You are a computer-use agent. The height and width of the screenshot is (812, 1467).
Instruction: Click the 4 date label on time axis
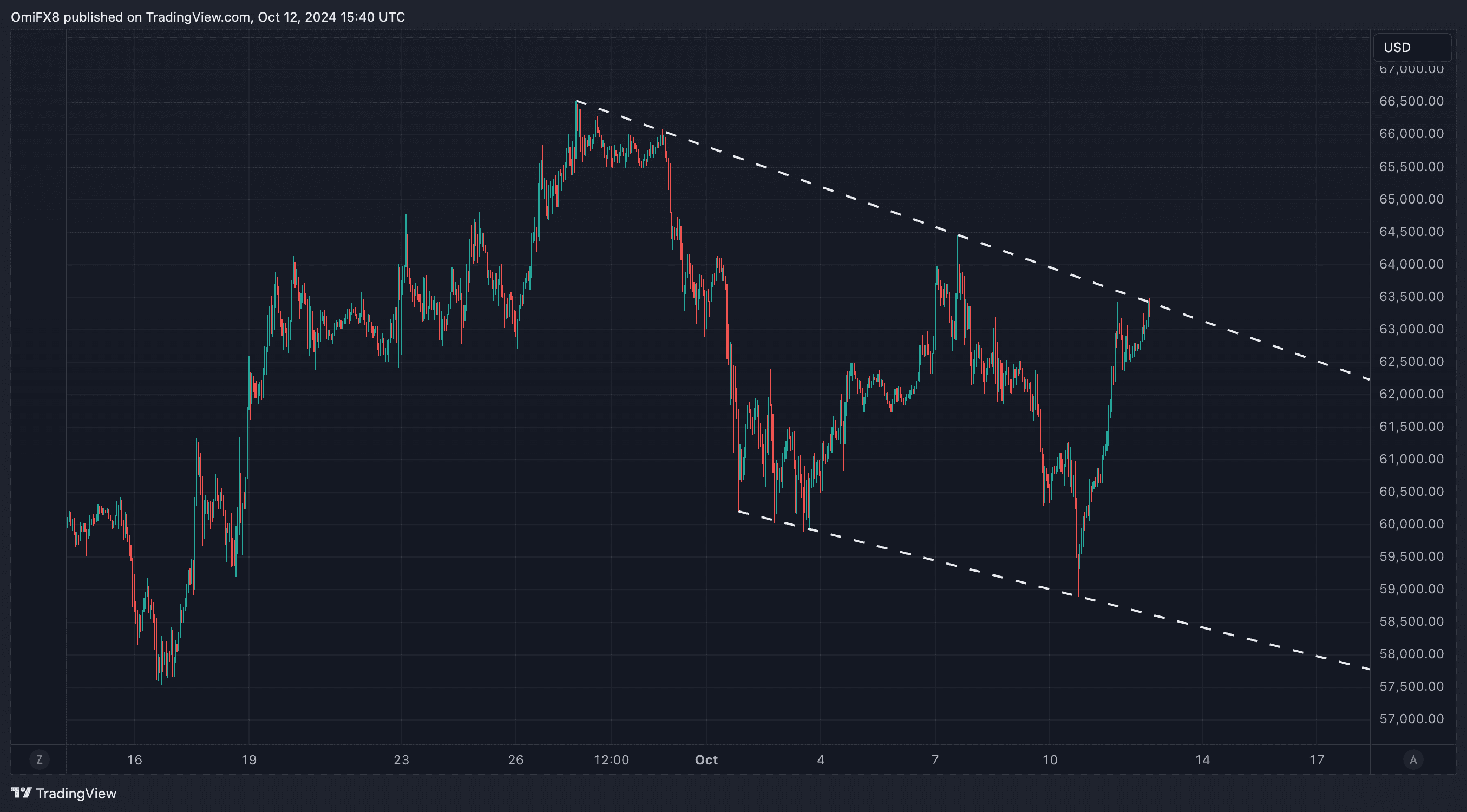tap(821, 759)
